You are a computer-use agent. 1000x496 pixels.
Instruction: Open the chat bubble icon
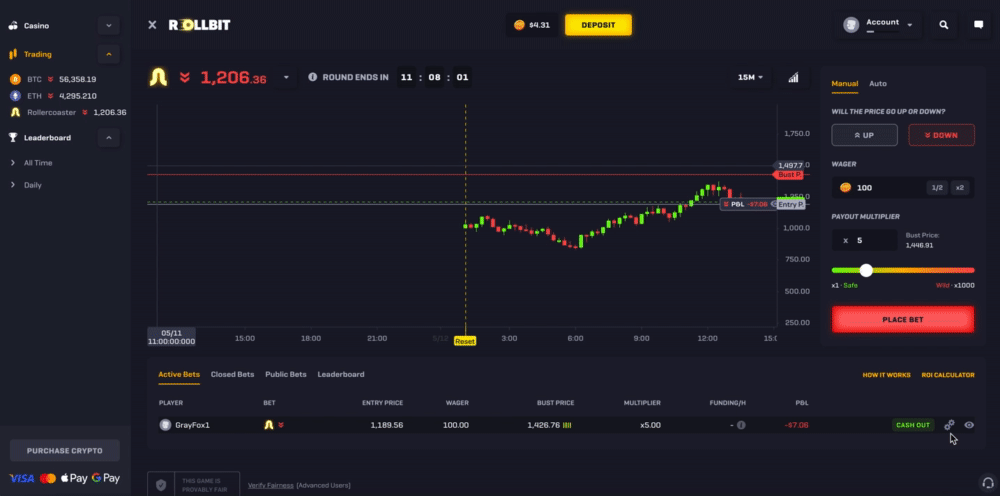978,25
